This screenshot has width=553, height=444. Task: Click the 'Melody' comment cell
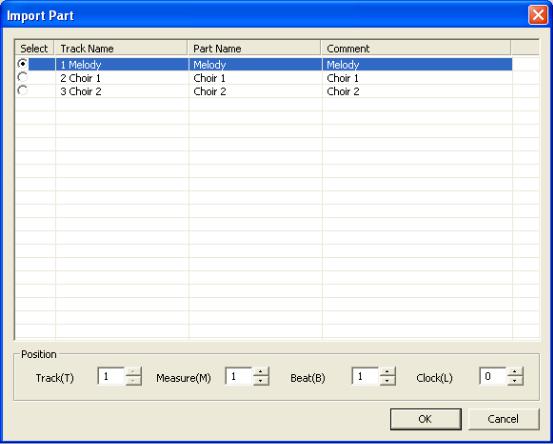coord(417,65)
